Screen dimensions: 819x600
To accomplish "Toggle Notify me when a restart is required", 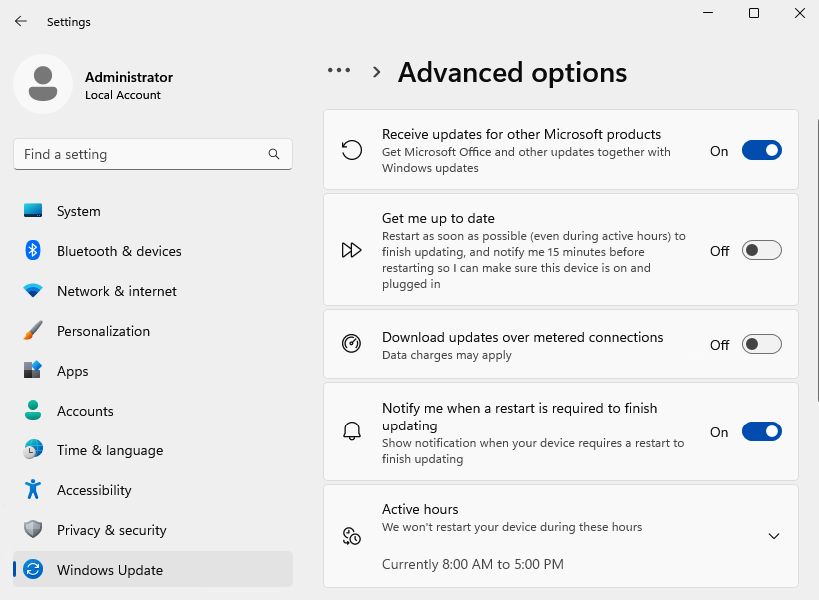I will click(761, 431).
